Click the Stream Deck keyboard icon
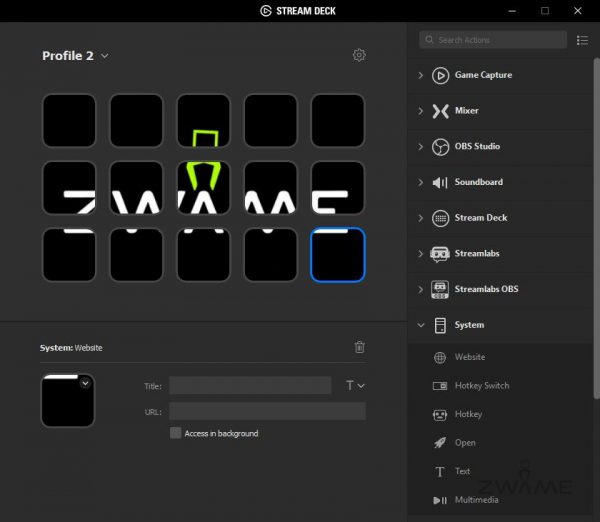 pyautogui.click(x=440, y=218)
